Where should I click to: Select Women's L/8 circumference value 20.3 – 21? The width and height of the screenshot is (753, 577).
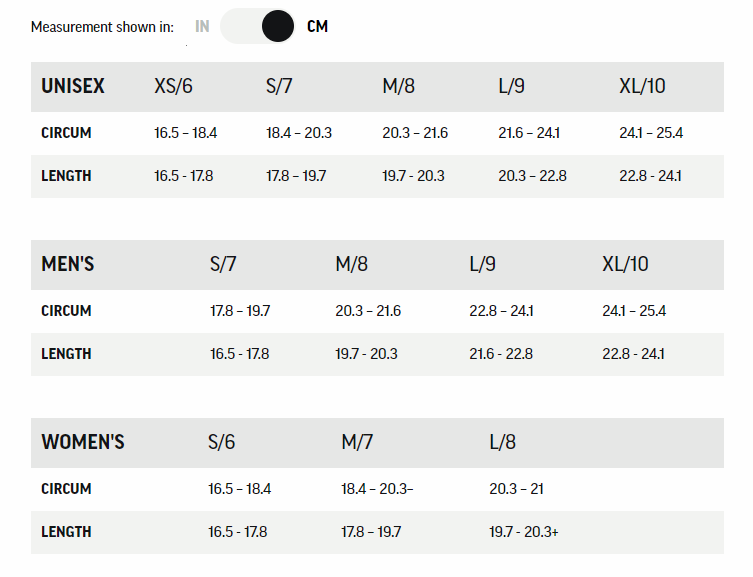coord(516,489)
